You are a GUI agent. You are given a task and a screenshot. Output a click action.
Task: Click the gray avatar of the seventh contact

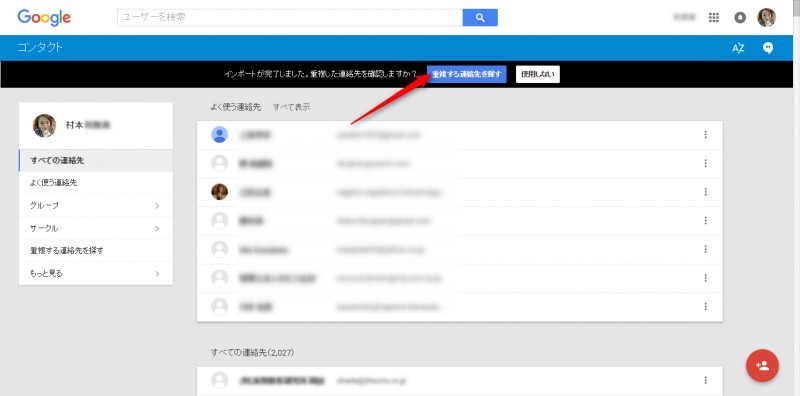point(219,306)
